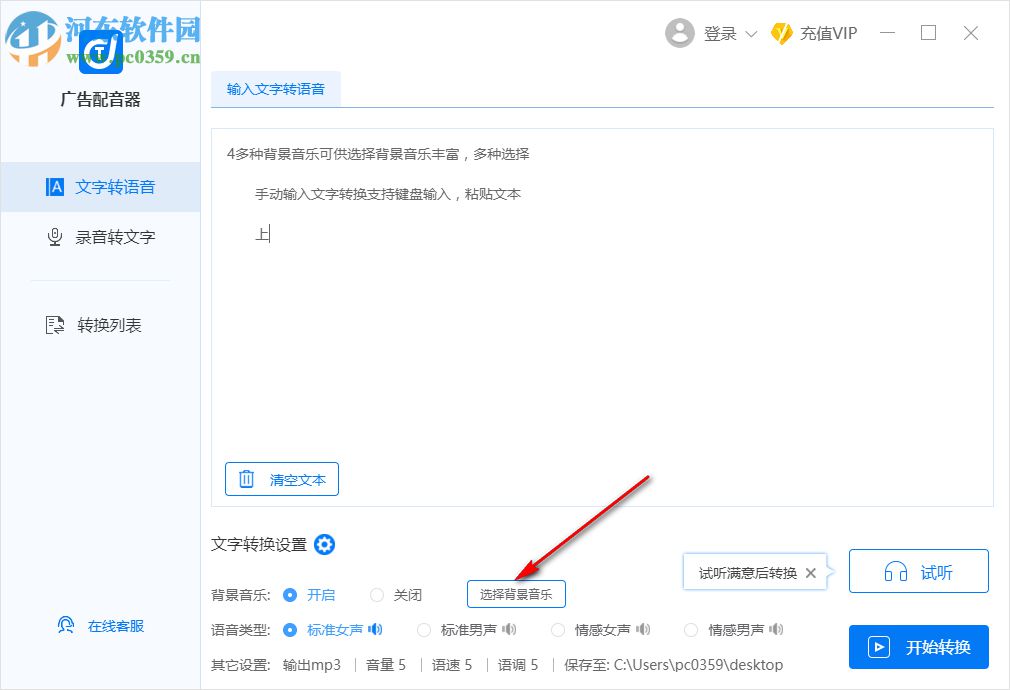The width and height of the screenshot is (1010, 690).
Task: Open 转换列表 via its document icon
Action: 55,324
